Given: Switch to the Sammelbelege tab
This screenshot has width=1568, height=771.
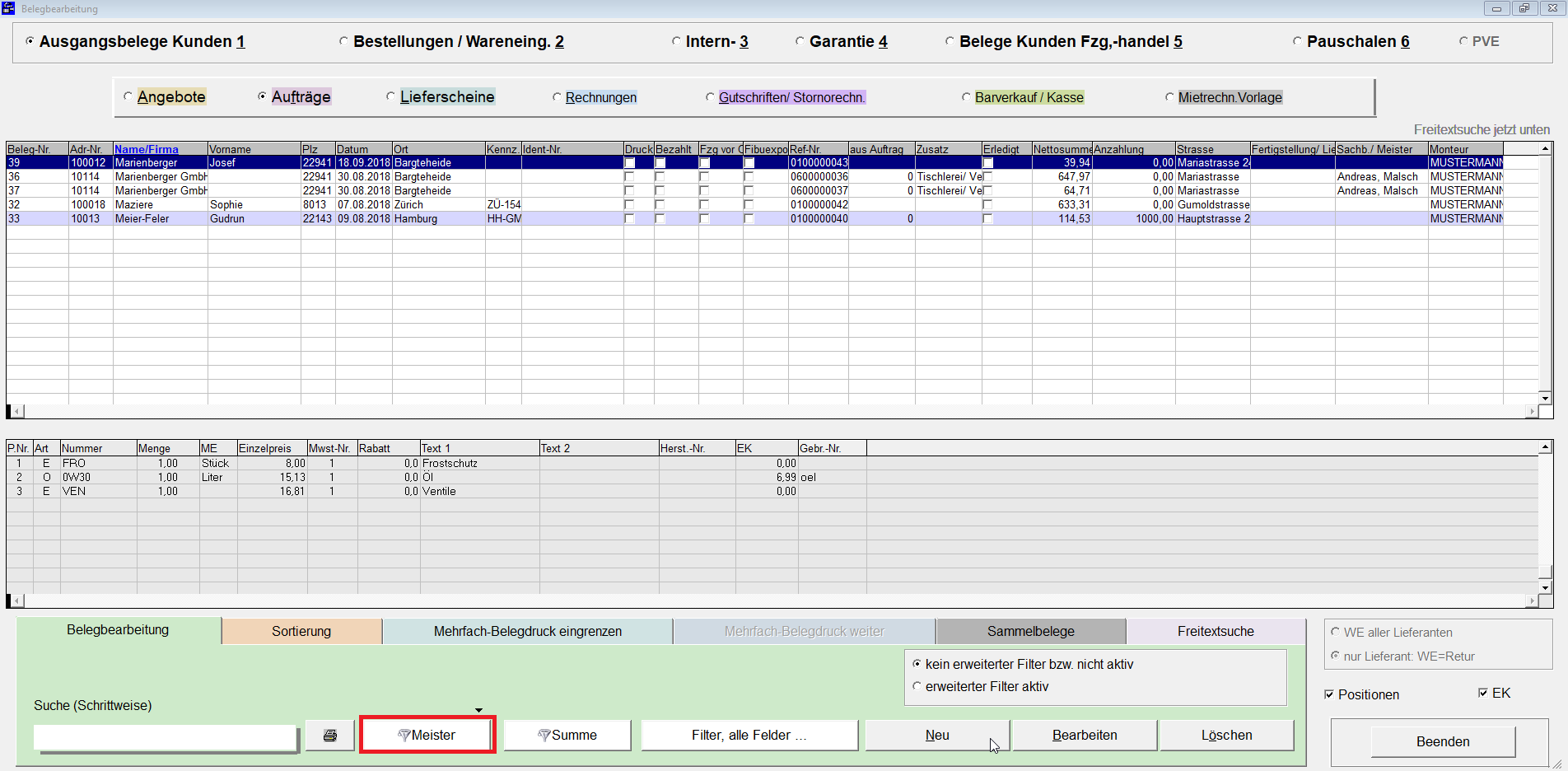Looking at the screenshot, I should 1031,632.
